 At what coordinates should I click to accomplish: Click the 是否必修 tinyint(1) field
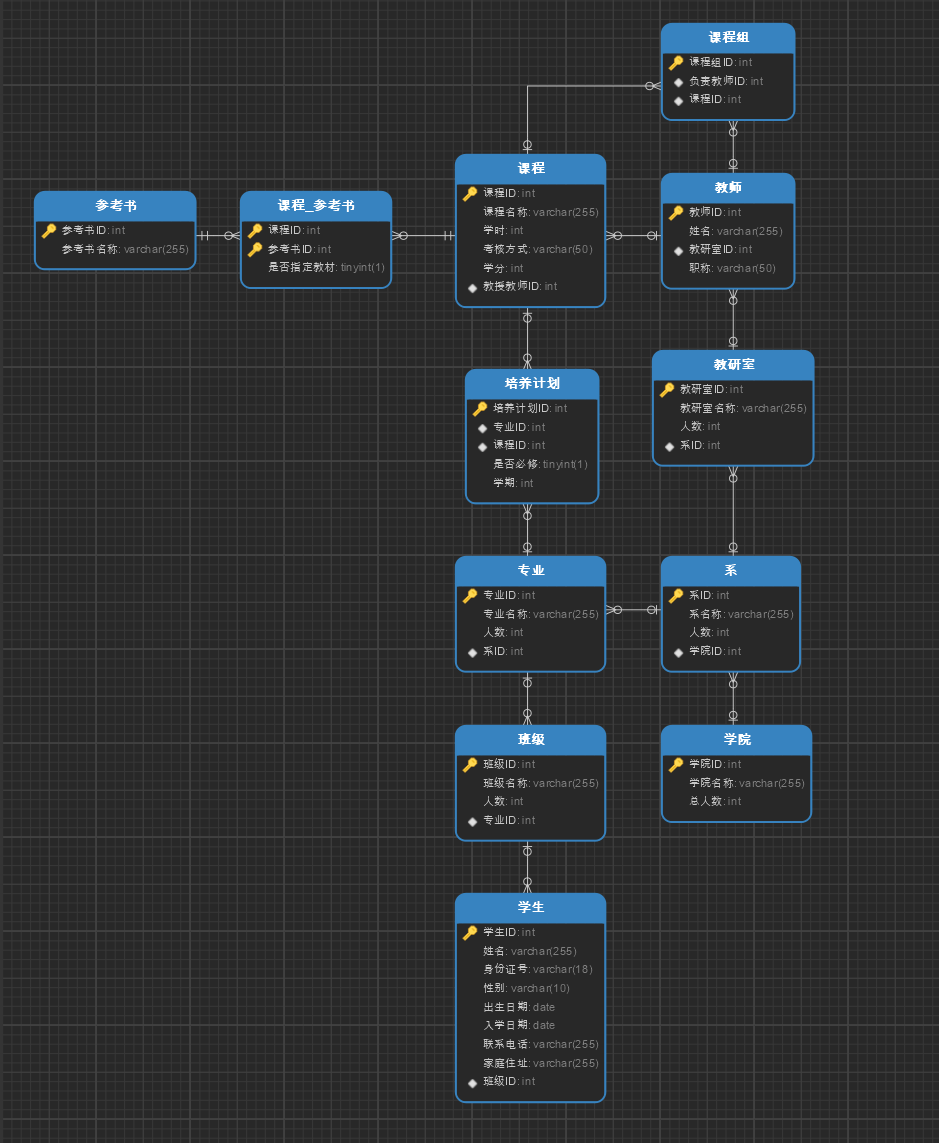(x=540, y=464)
